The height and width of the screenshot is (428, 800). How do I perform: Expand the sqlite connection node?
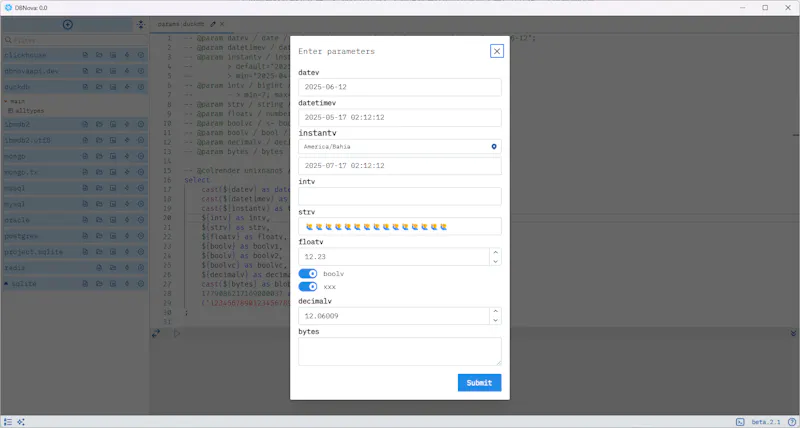pos(6,284)
